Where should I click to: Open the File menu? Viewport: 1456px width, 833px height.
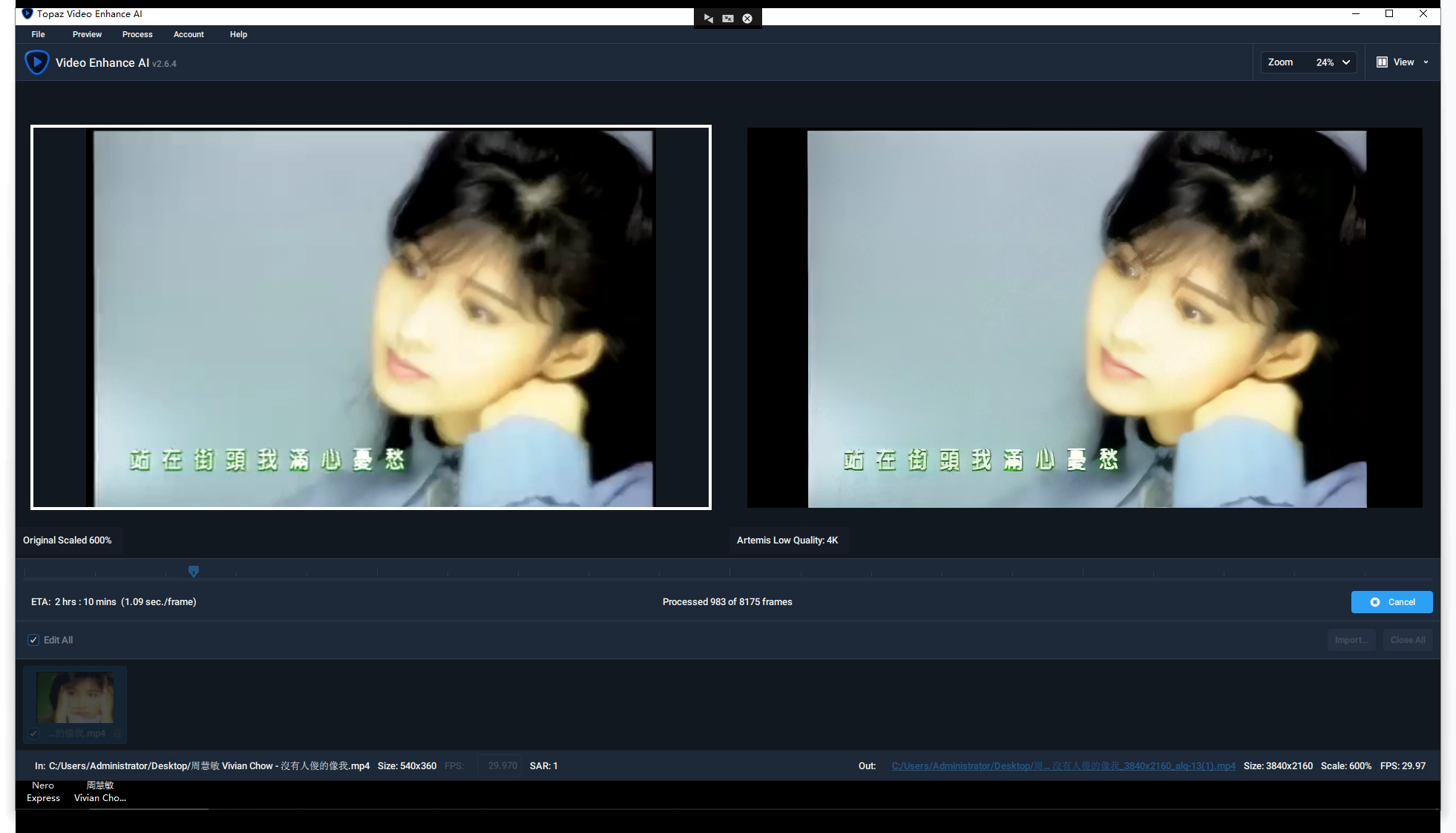pos(38,34)
